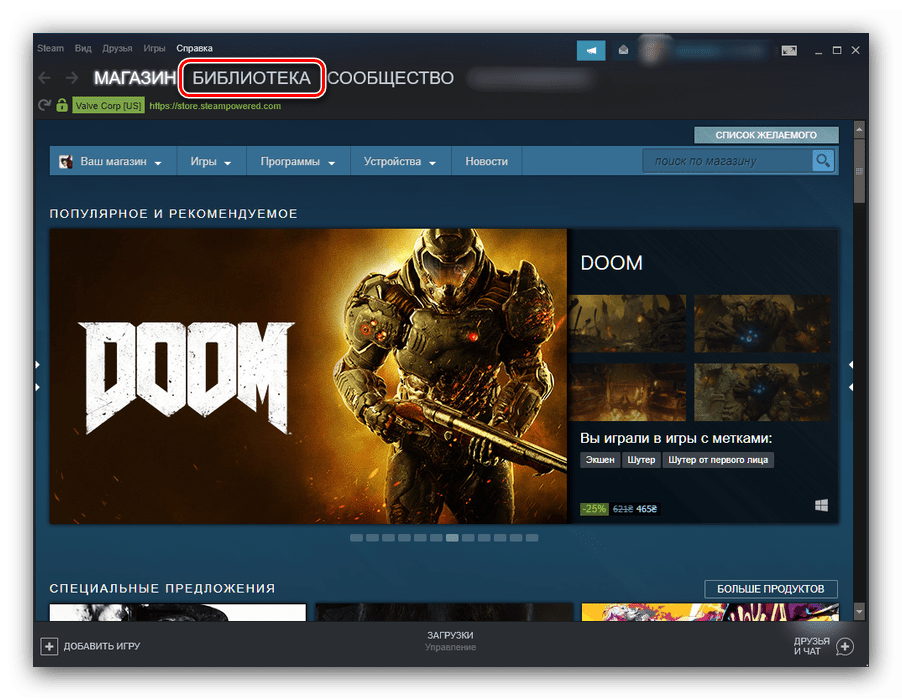
Task: Open the announcements megaphone icon
Action: pos(591,51)
